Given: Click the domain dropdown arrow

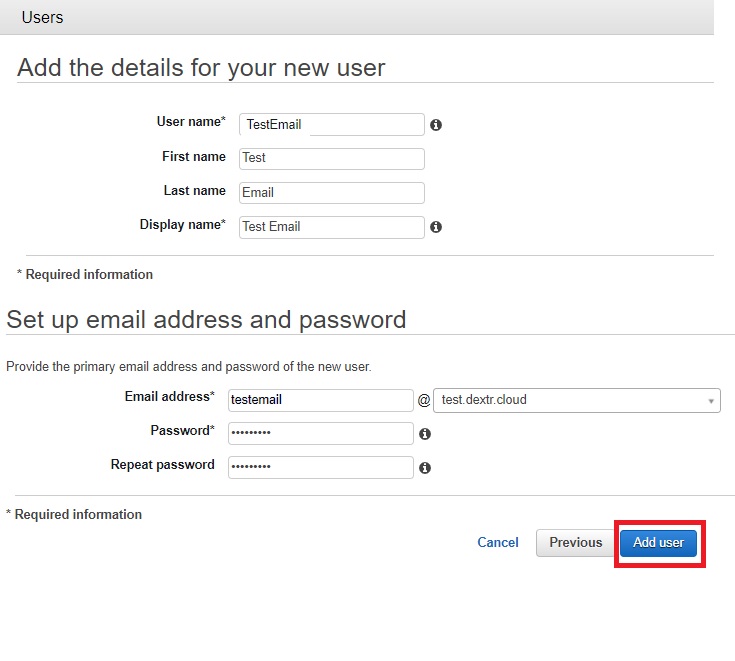Looking at the screenshot, I should (711, 401).
